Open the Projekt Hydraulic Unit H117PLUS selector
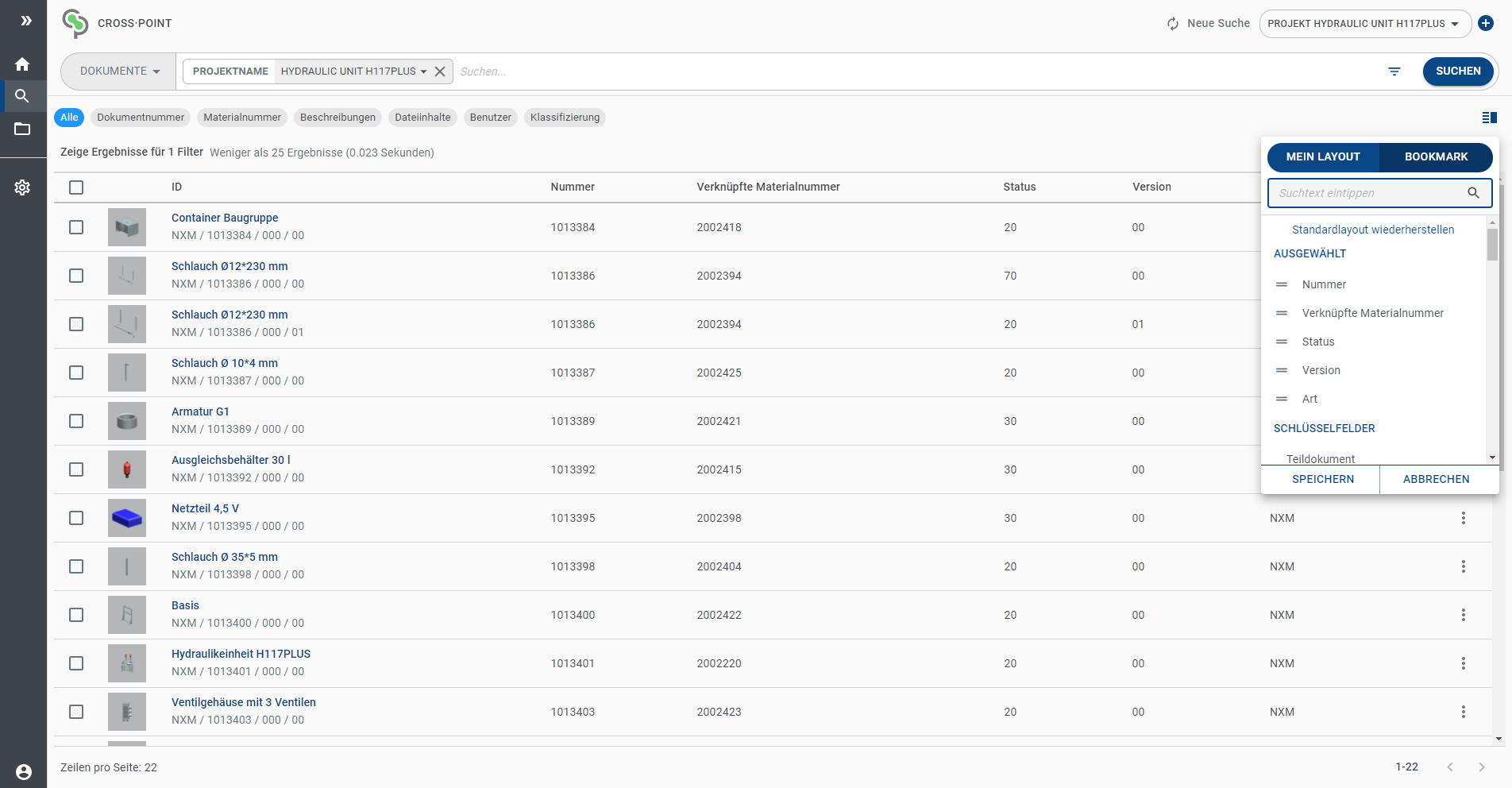This screenshot has height=788, width=1512. [x=1364, y=24]
